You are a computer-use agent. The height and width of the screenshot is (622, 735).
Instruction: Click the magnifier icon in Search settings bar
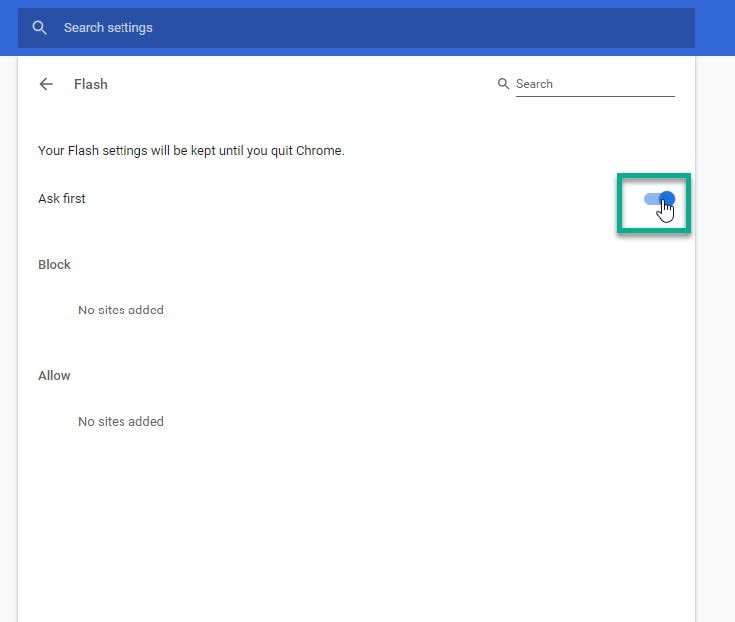click(x=39, y=28)
